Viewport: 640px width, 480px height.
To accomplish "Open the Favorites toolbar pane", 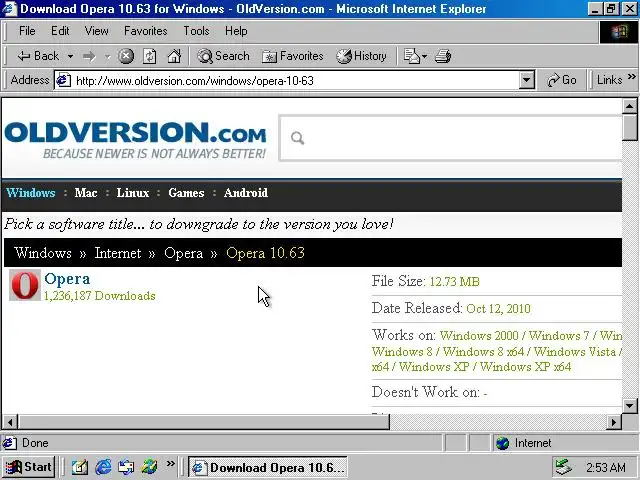I will (293, 56).
